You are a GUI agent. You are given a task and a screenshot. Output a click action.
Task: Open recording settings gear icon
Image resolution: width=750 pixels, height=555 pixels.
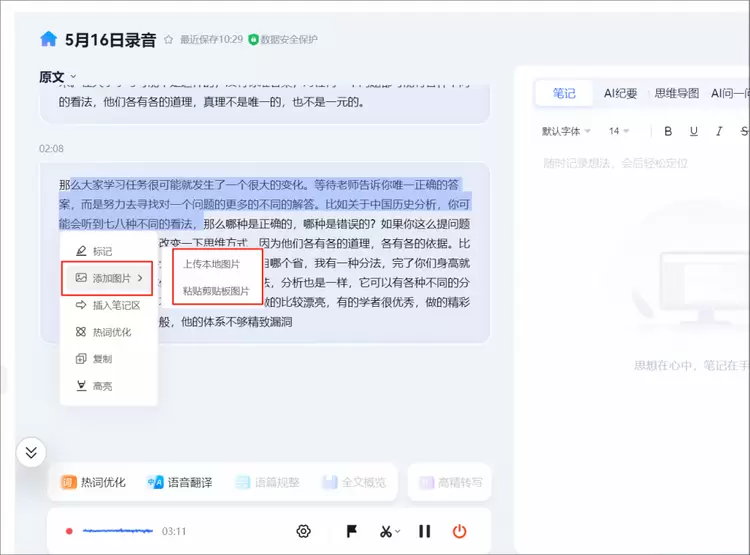click(x=304, y=531)
